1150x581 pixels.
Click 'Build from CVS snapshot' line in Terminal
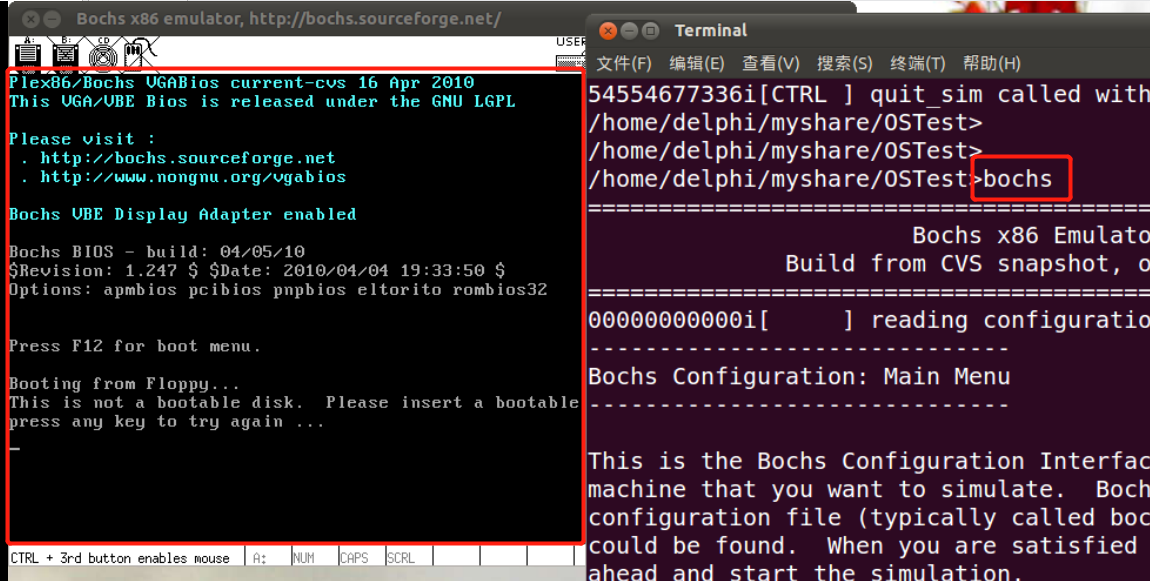[967, 263]
